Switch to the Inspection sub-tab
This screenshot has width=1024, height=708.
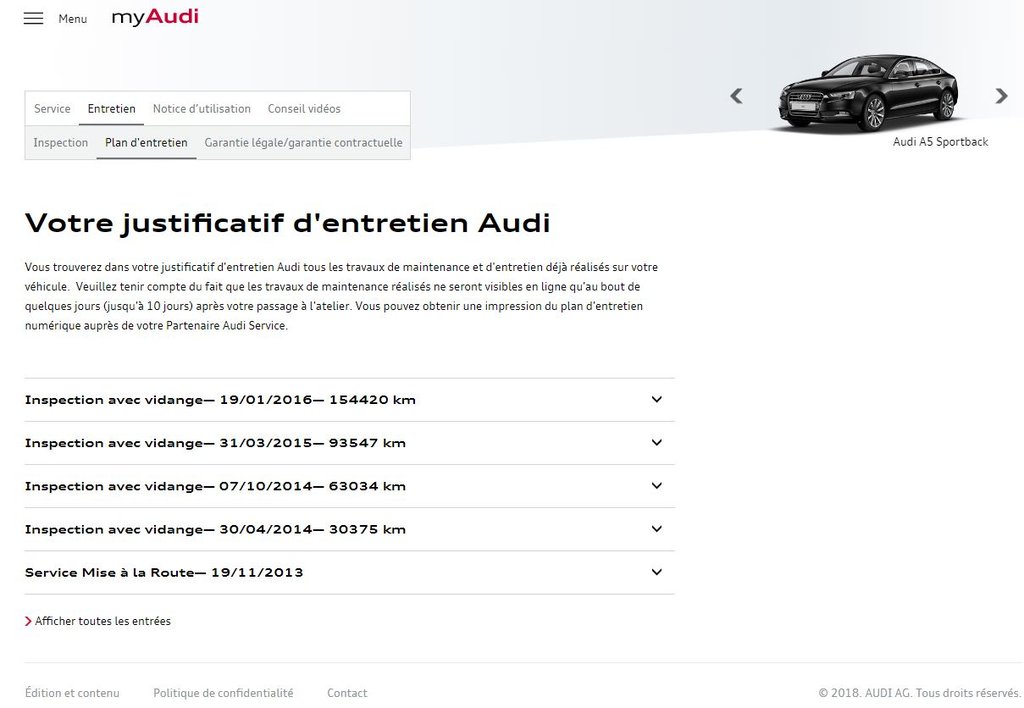click(x=61, y=143)
